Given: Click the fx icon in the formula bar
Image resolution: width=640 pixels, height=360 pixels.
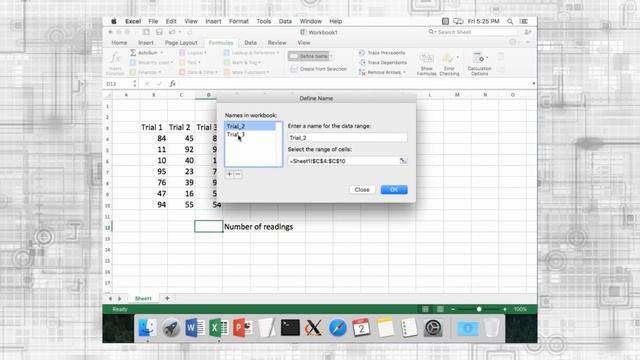Looking at the screenshot, I should coord(173,84).
